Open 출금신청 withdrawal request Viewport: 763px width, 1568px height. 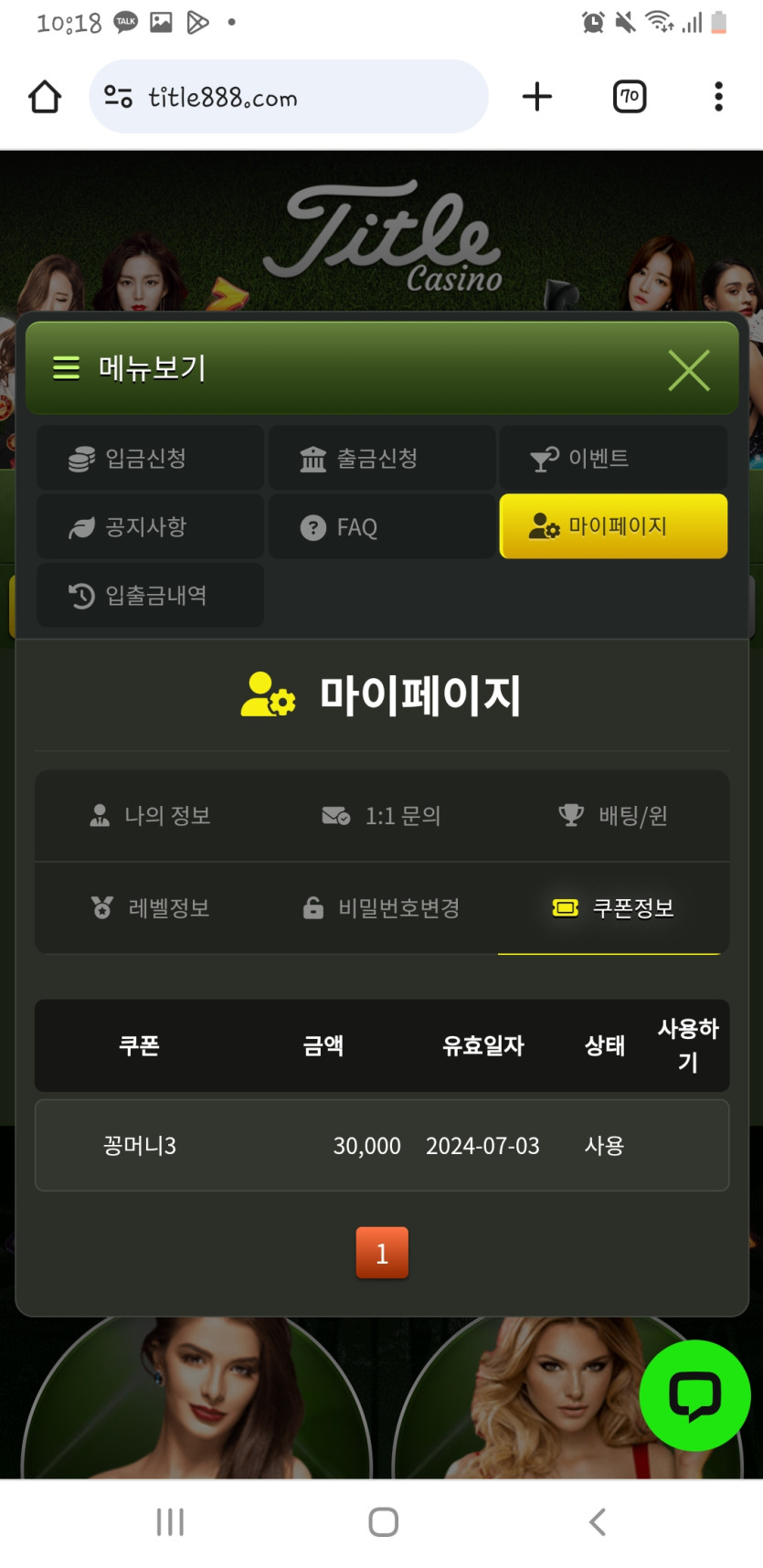(382, 458)
